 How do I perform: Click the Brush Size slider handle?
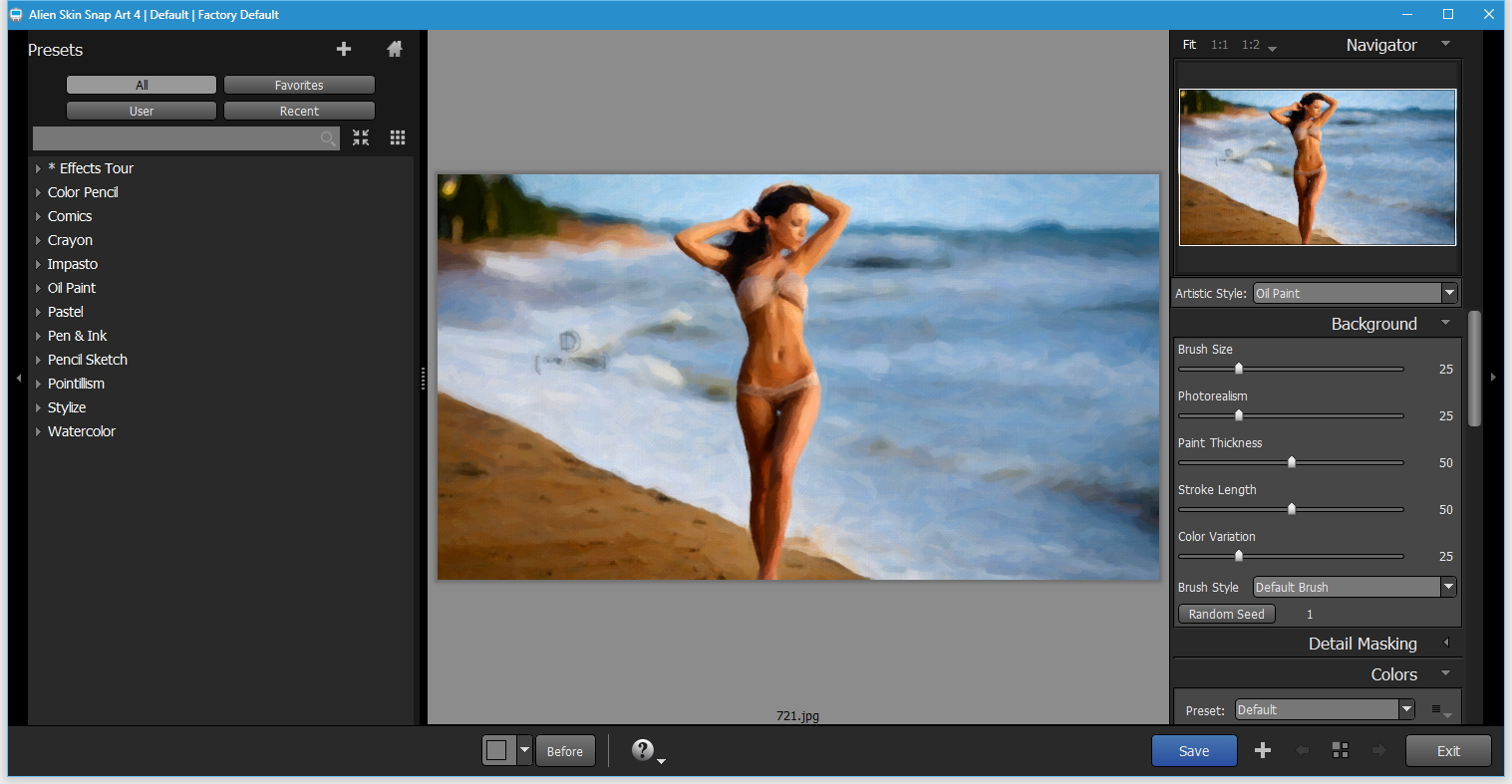pos(1239,369)
